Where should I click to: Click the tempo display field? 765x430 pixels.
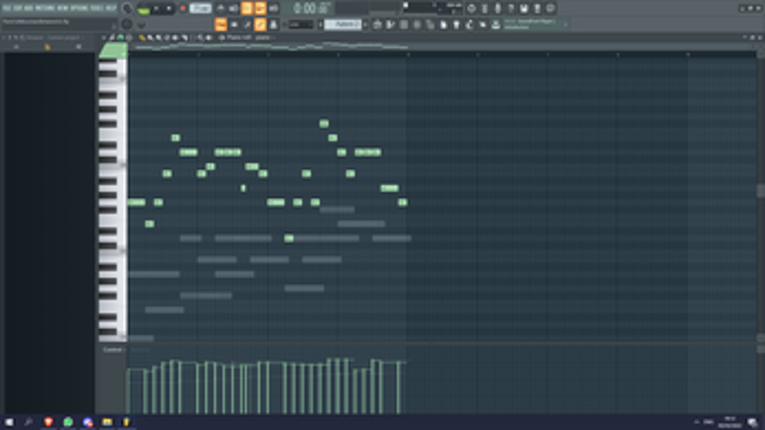(x=200, y=8)
